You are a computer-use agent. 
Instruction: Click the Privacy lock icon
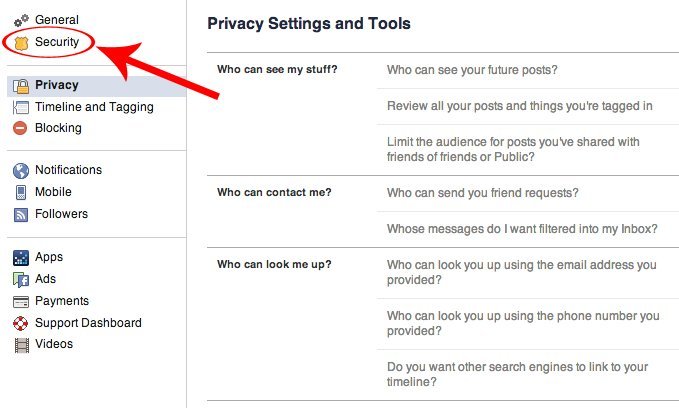click(21, 86)
